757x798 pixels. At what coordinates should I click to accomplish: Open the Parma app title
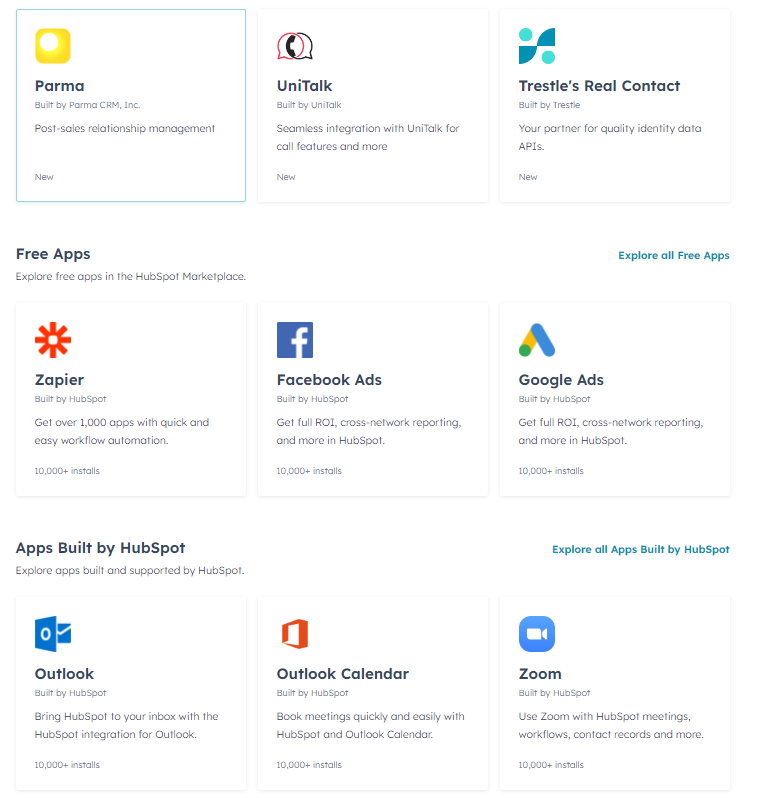[60, 86]
